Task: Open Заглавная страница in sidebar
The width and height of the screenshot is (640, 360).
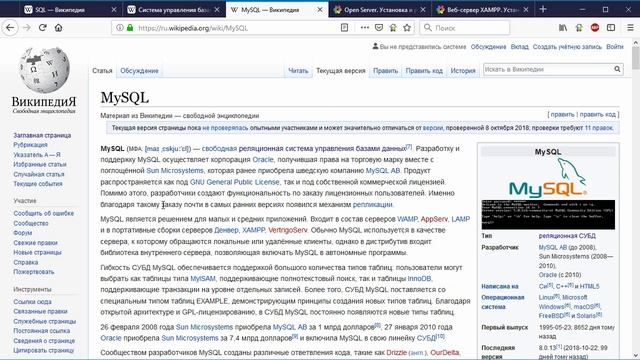Action: (x=42, y=135)
